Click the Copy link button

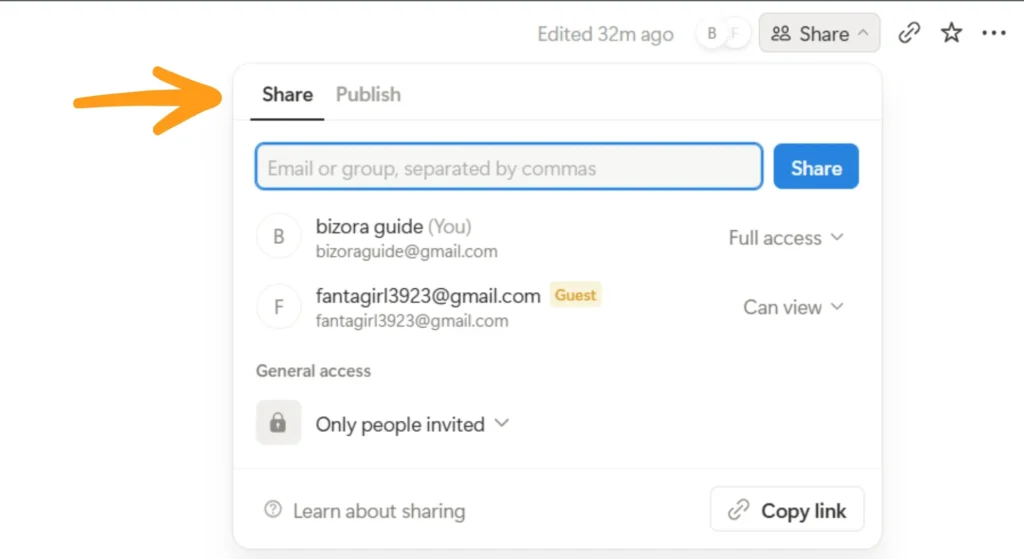point(787,509)
